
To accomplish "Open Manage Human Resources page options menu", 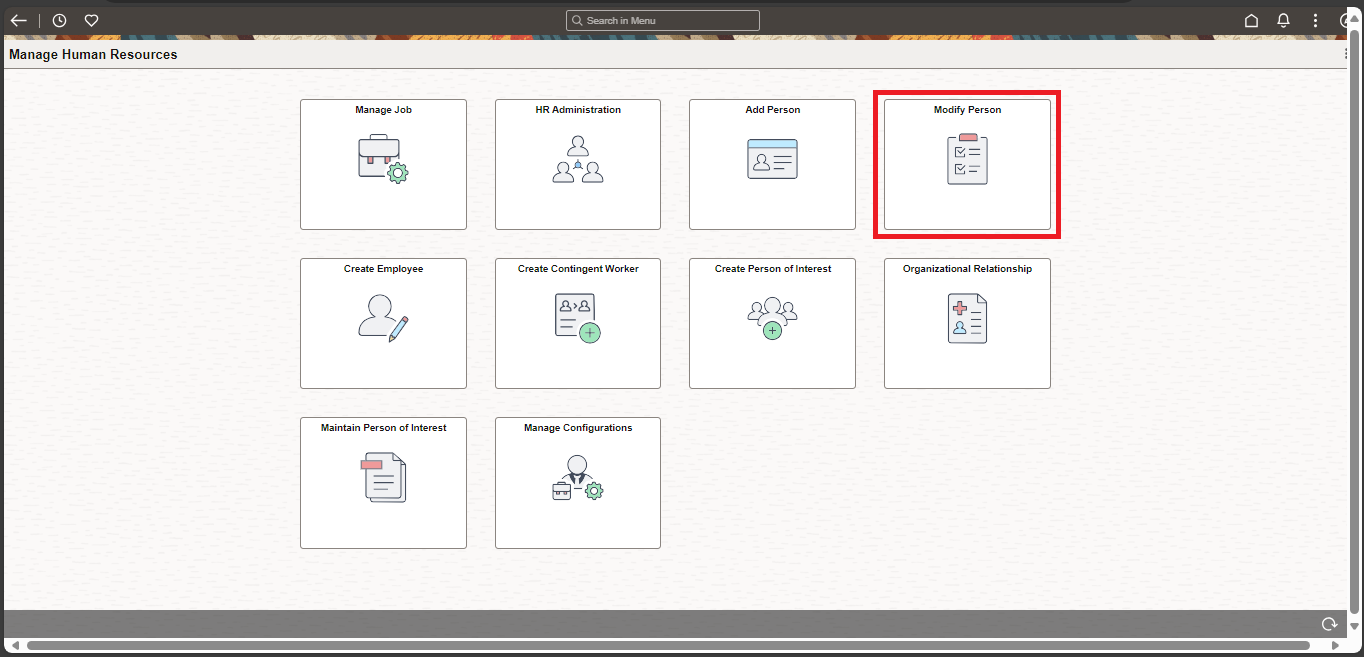I will click(1346, 54).
